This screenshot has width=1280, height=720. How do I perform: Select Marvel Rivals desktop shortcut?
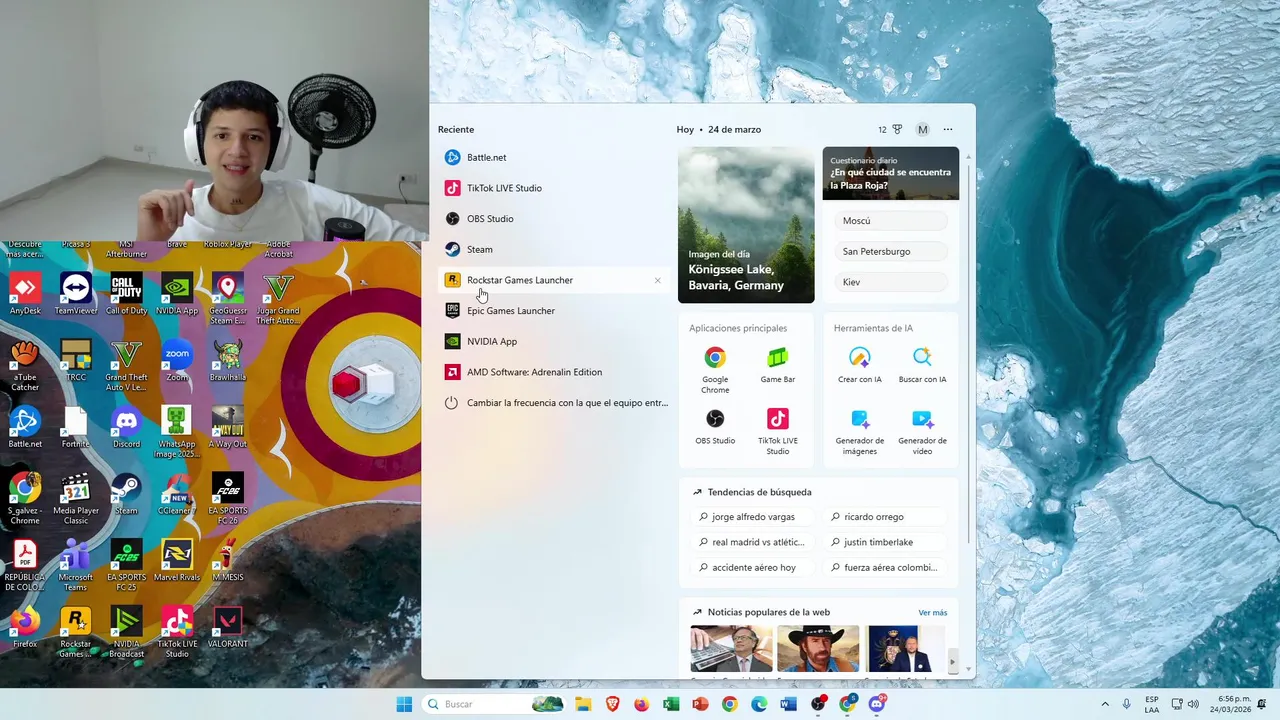tap(177, 560)
